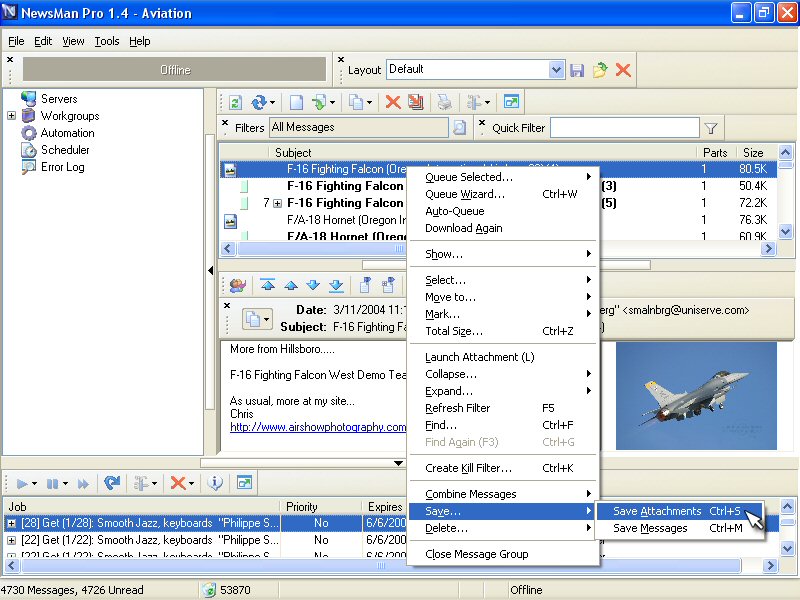Expand the 7-reply F-16 Fighting Falcon thread
The height and width of the screenshot is (600, 800).
tap(277, 204)
